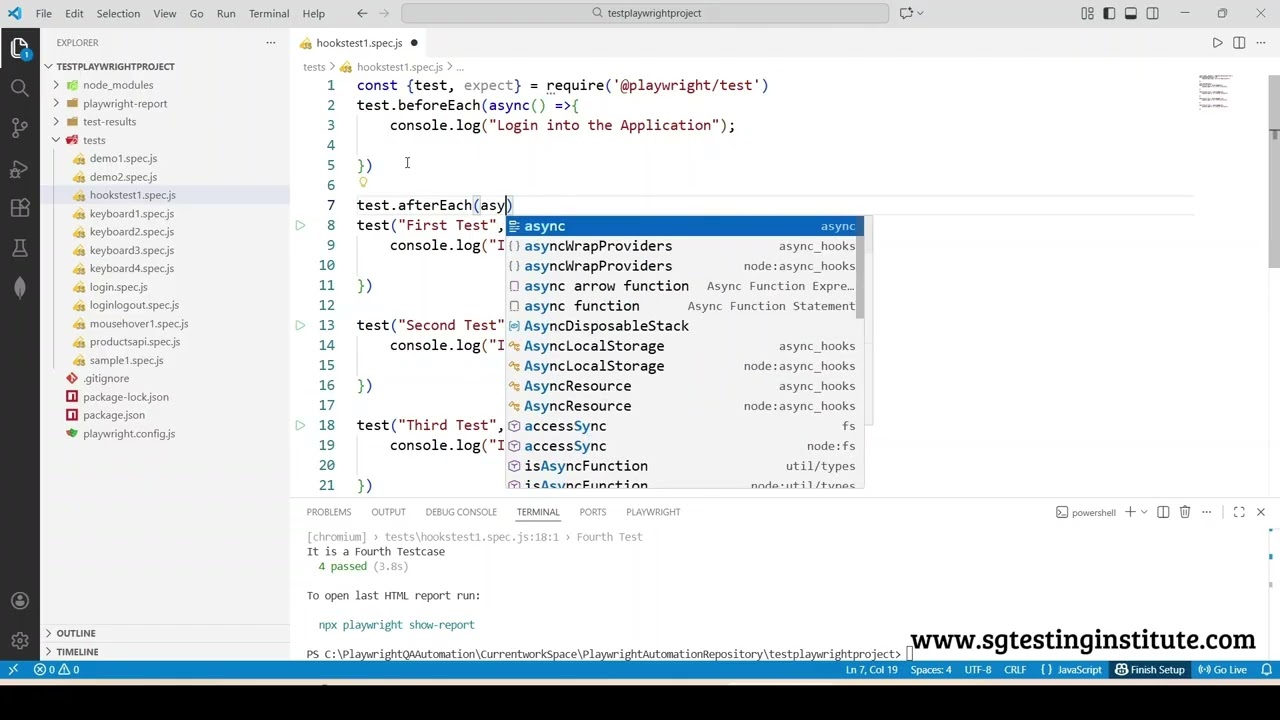This screenshot has width=1280, height=720.
Task: Open the Source Control view
Action: click(20, 128)
